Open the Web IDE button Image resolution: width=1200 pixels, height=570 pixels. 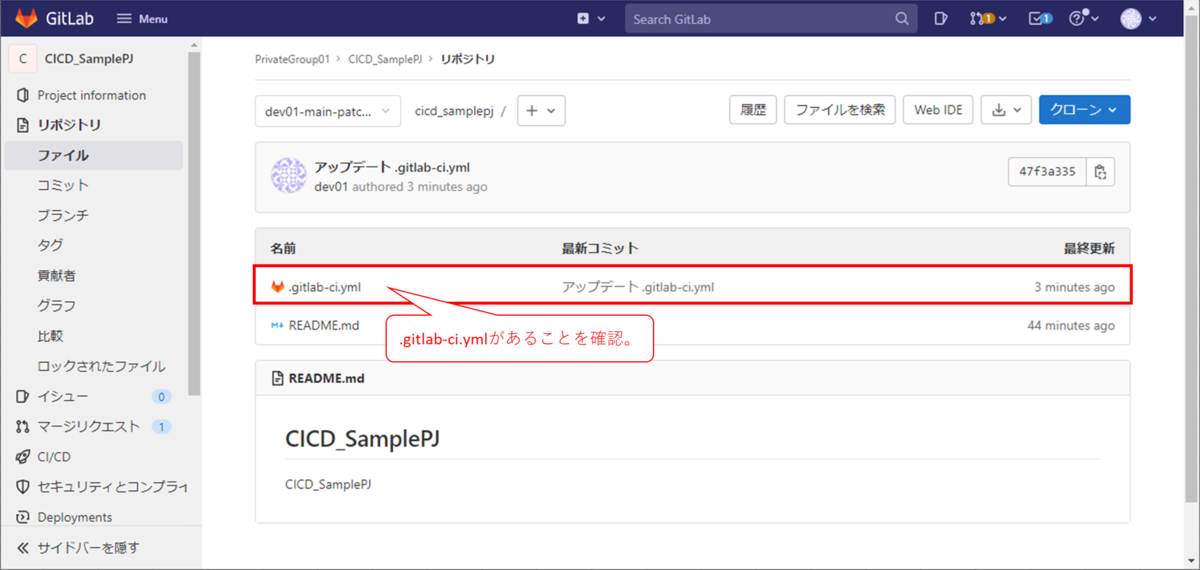click(939, 110)
